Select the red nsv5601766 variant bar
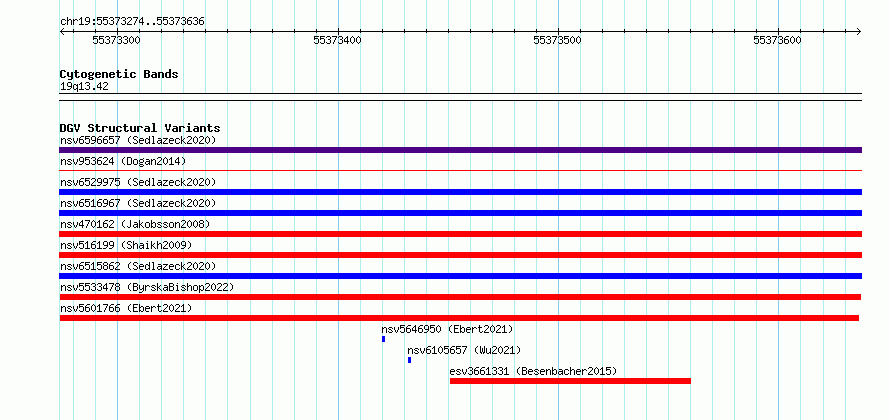 point(459,318)
